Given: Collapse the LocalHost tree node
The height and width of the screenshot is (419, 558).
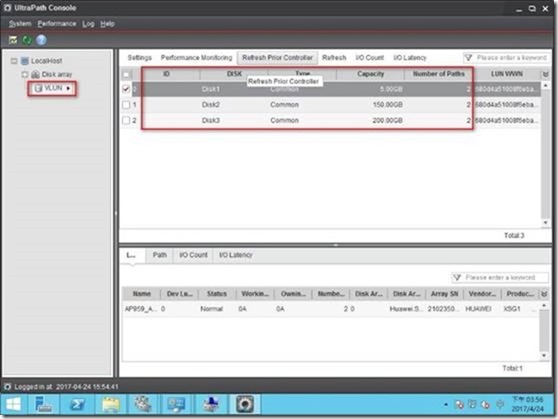Looking at the screenshot, I should pos(14,61).
